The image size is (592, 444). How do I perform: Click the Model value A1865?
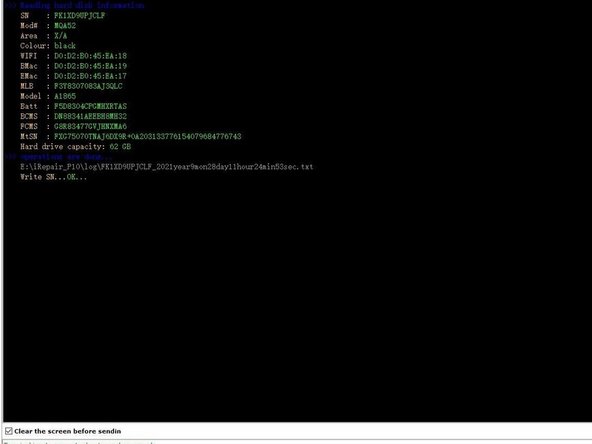point(65,96)
